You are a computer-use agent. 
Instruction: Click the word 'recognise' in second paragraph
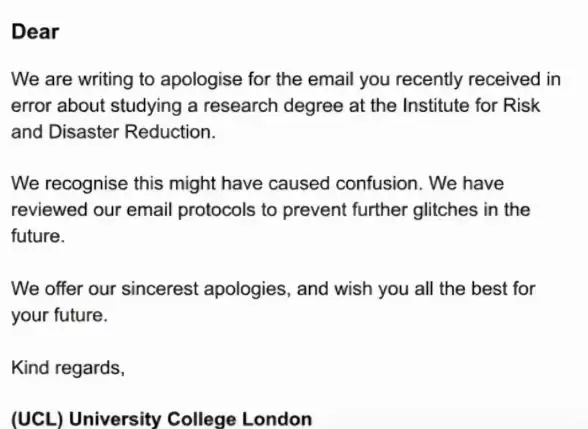coord(86,184)
